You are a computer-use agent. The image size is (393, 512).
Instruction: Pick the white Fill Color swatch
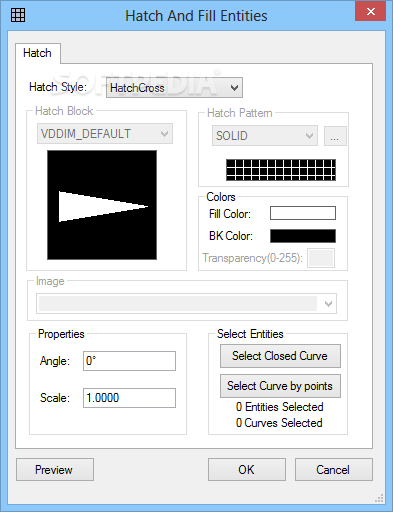pos(303,213)
